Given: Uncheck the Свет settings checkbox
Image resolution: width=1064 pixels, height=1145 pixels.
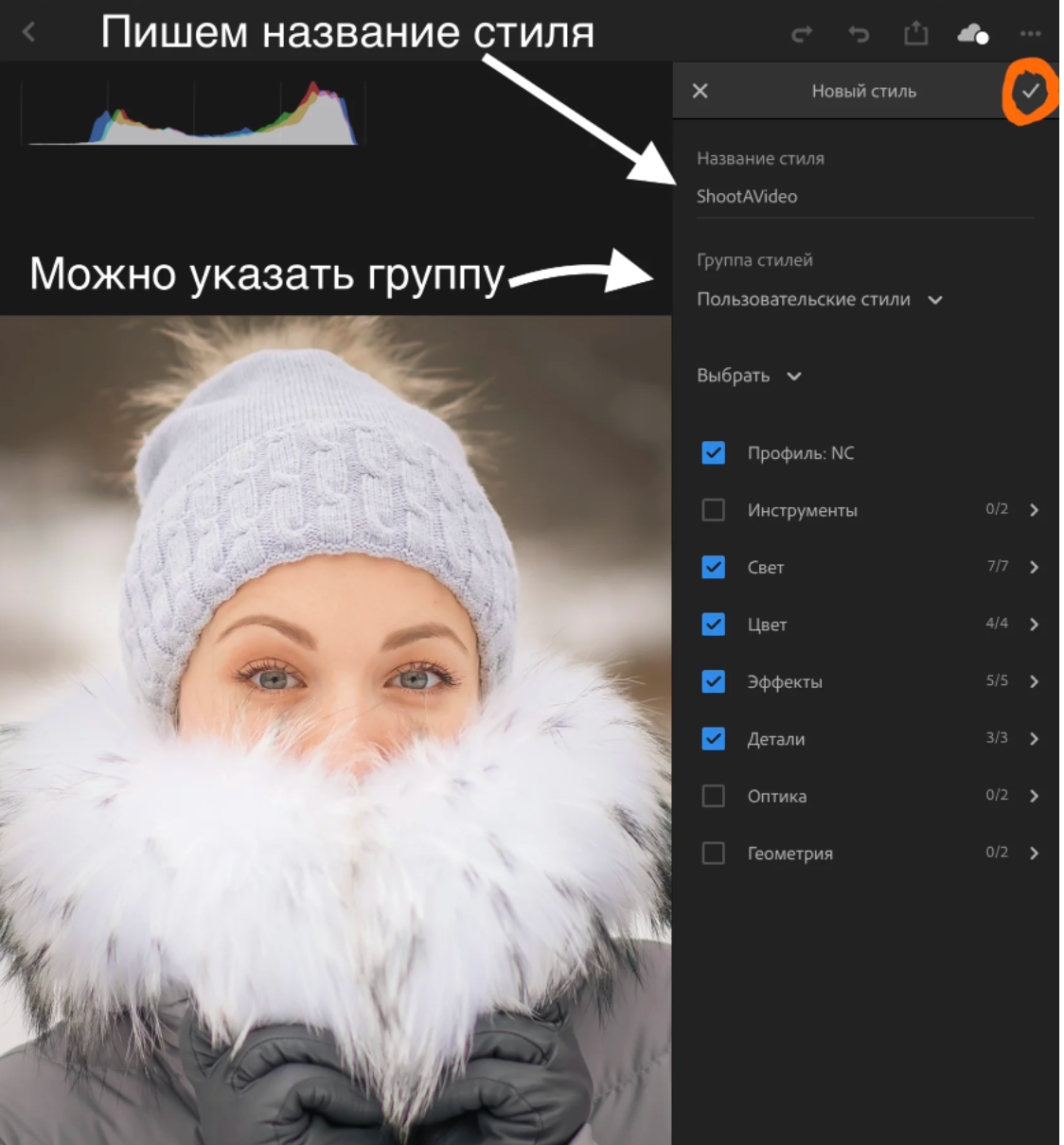Looking at the screenshot, I should tap(713, 568).
